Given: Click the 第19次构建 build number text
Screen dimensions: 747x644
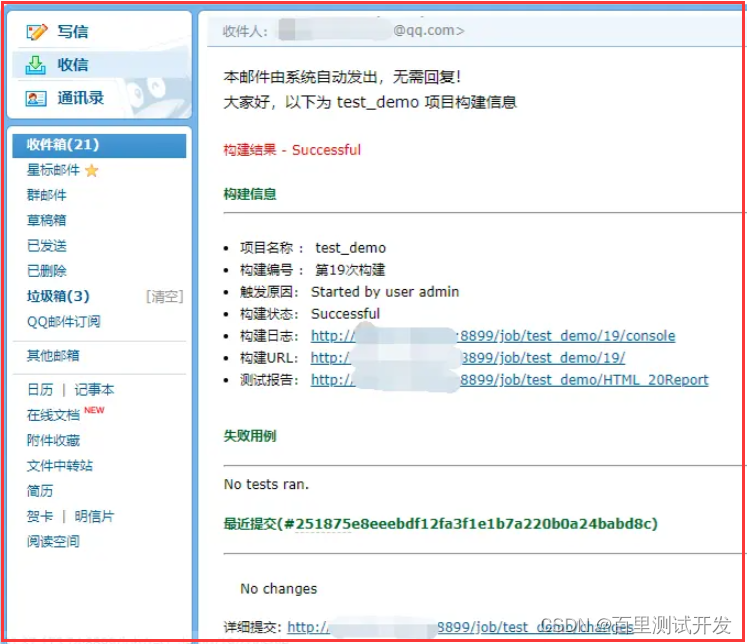Looking at the screenshot, I should (x=350, y=270).
